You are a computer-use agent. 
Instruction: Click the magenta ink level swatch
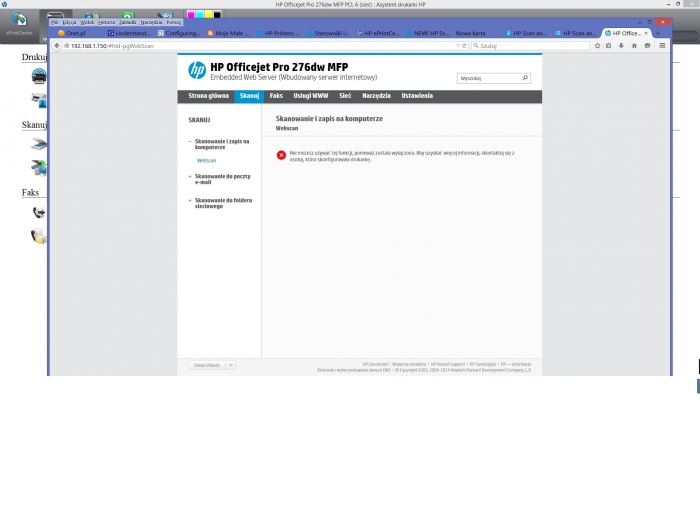tap(191, 14)
